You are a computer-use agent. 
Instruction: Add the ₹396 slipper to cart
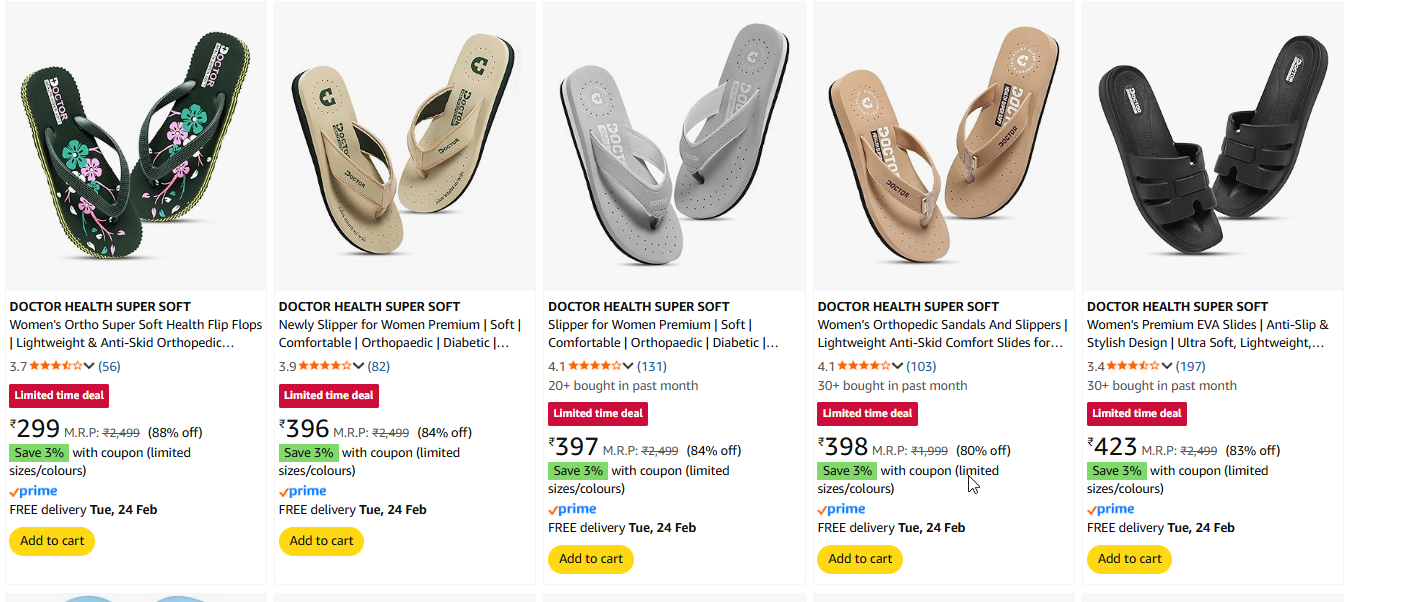pos(321,541)
